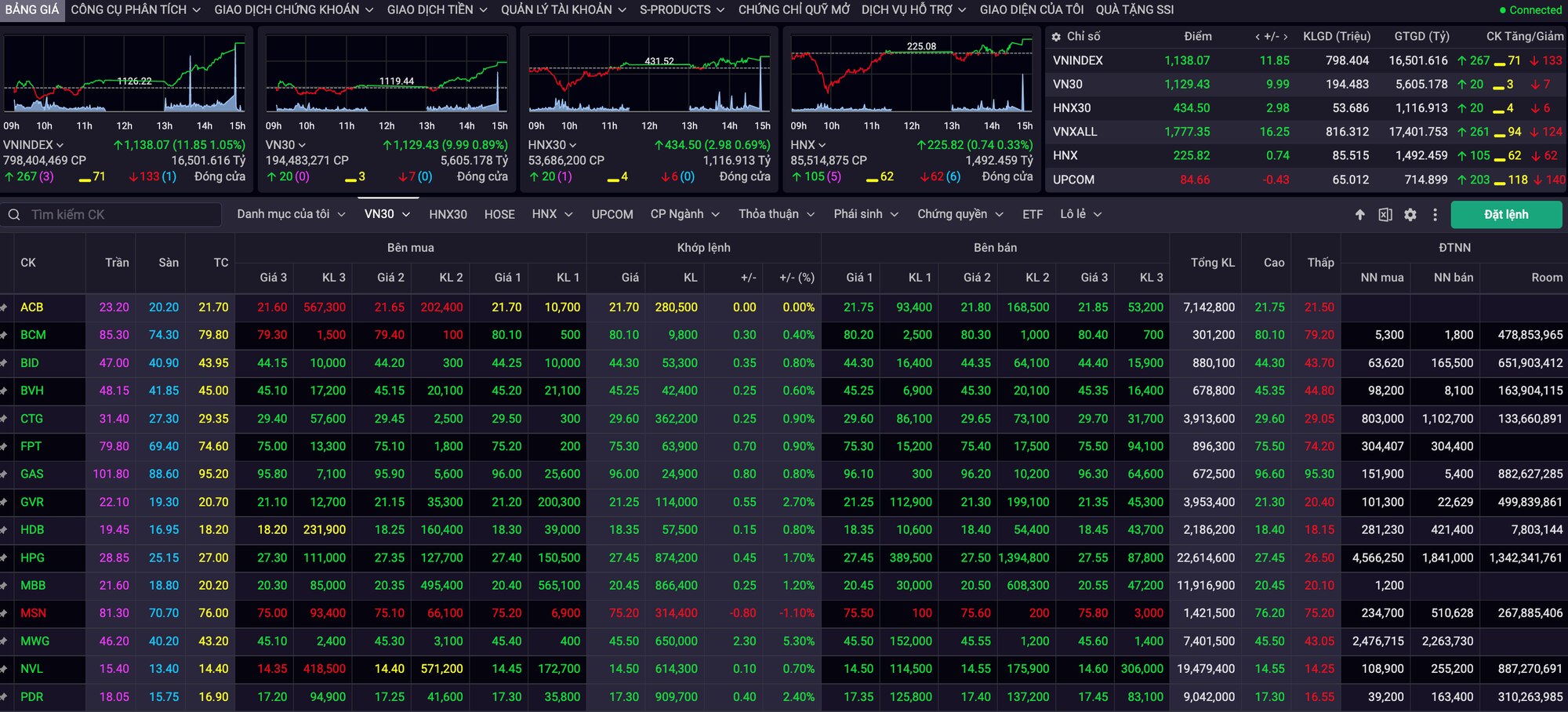Pin the FPT row

point(4,446)
